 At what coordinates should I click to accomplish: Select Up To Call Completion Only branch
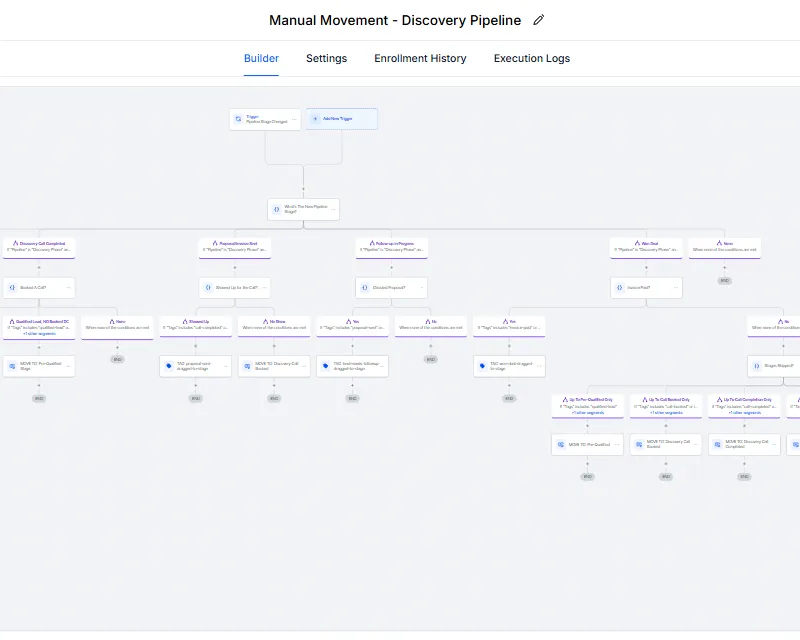(744, 406)
